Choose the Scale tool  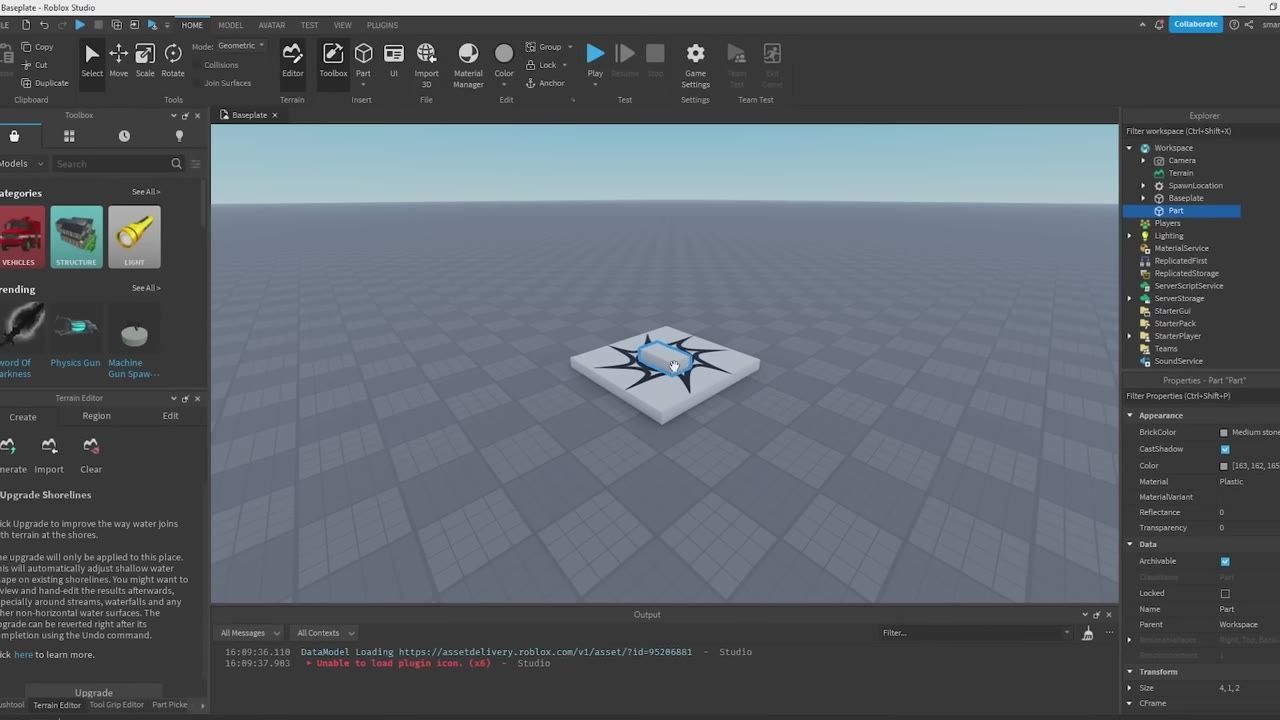pos(145,60)
